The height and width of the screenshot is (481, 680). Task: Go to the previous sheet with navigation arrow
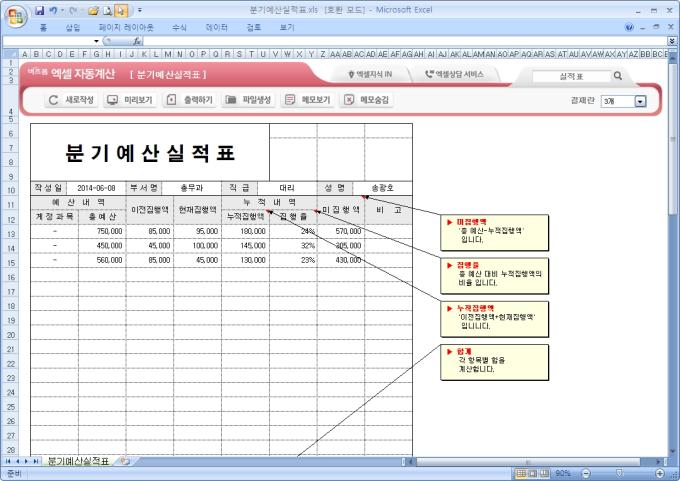pyautogui.click(x=17, y=461)
